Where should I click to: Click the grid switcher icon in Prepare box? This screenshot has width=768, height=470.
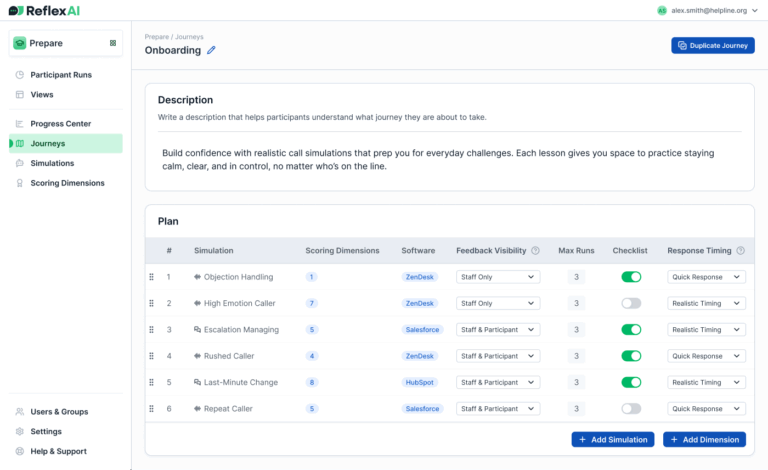112,43
